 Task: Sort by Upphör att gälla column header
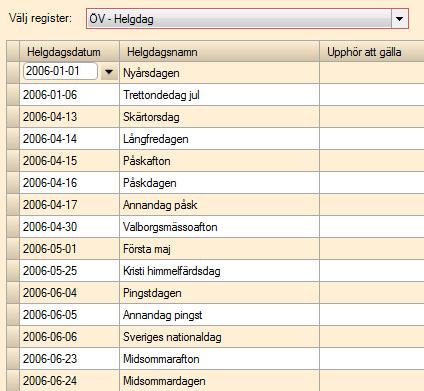click(372, 52)
